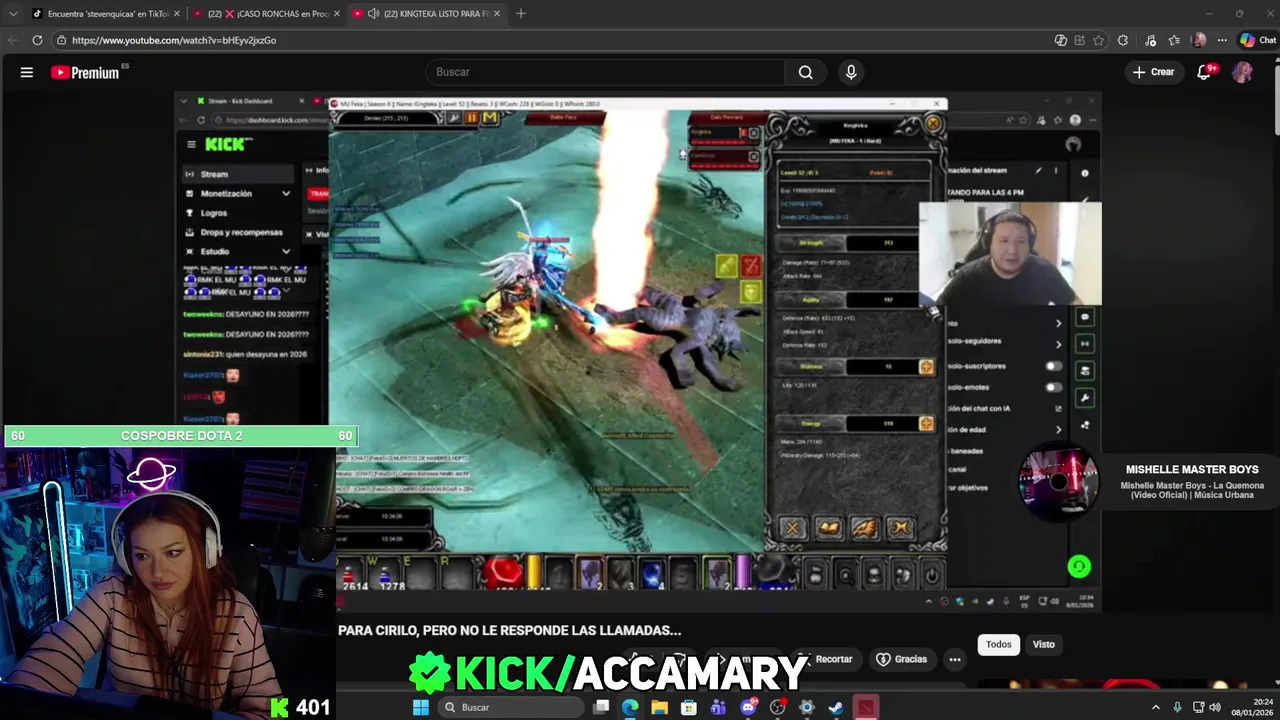Click the Crear button
This screenshot has height=720, width=1280.
[x=1153, y=72]
